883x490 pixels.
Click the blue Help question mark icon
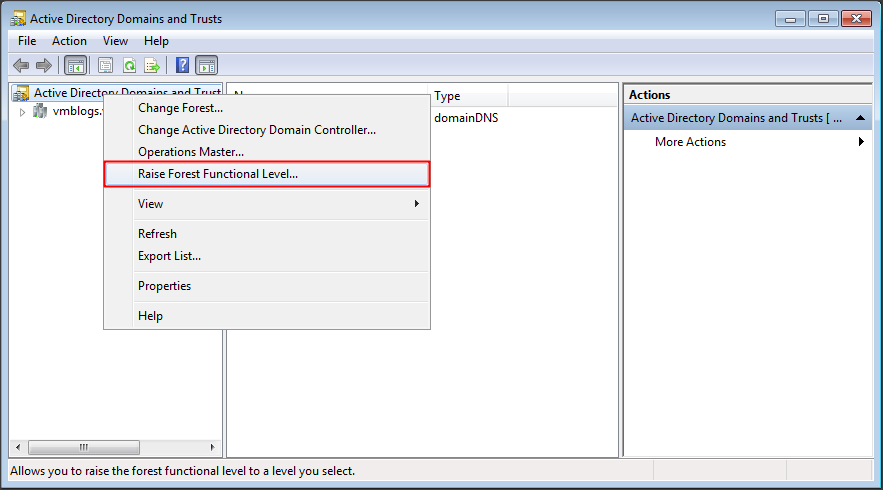click(182, 66)
